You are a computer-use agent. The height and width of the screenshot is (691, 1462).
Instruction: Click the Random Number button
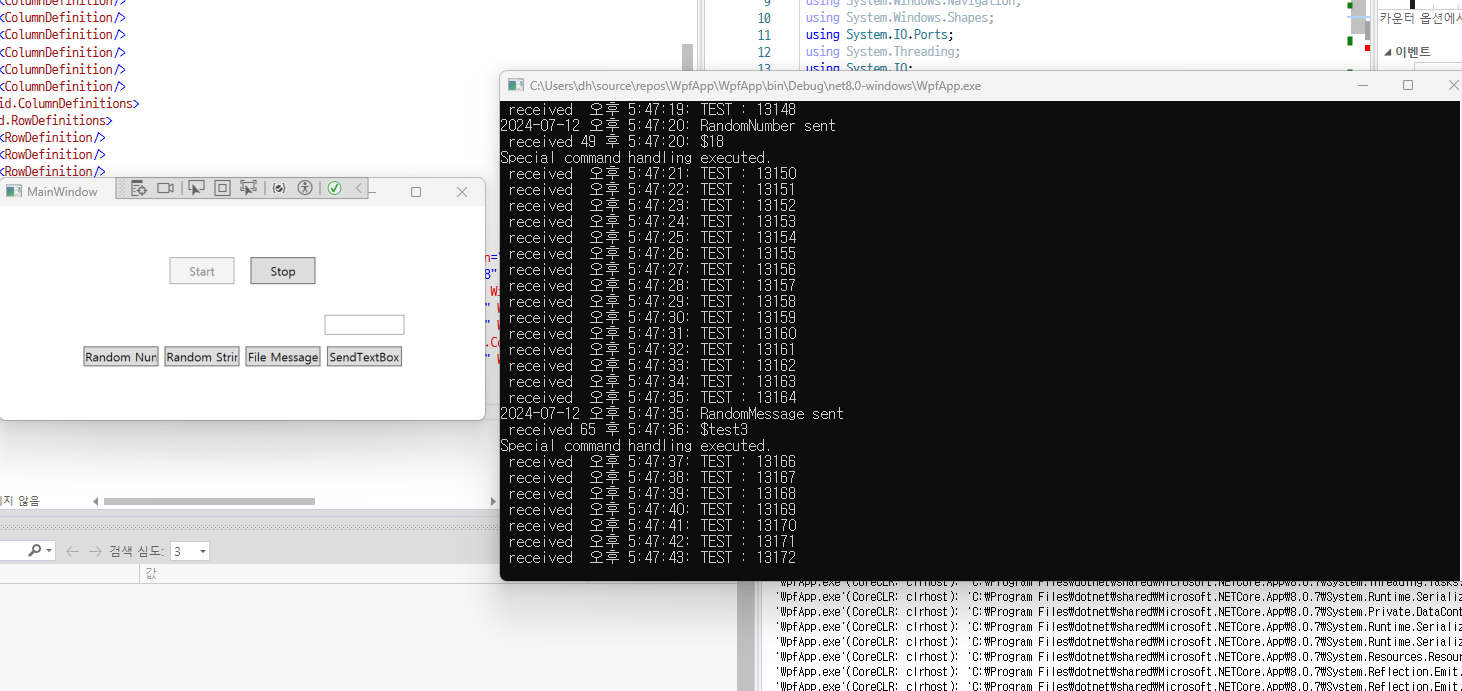point(121,357)
